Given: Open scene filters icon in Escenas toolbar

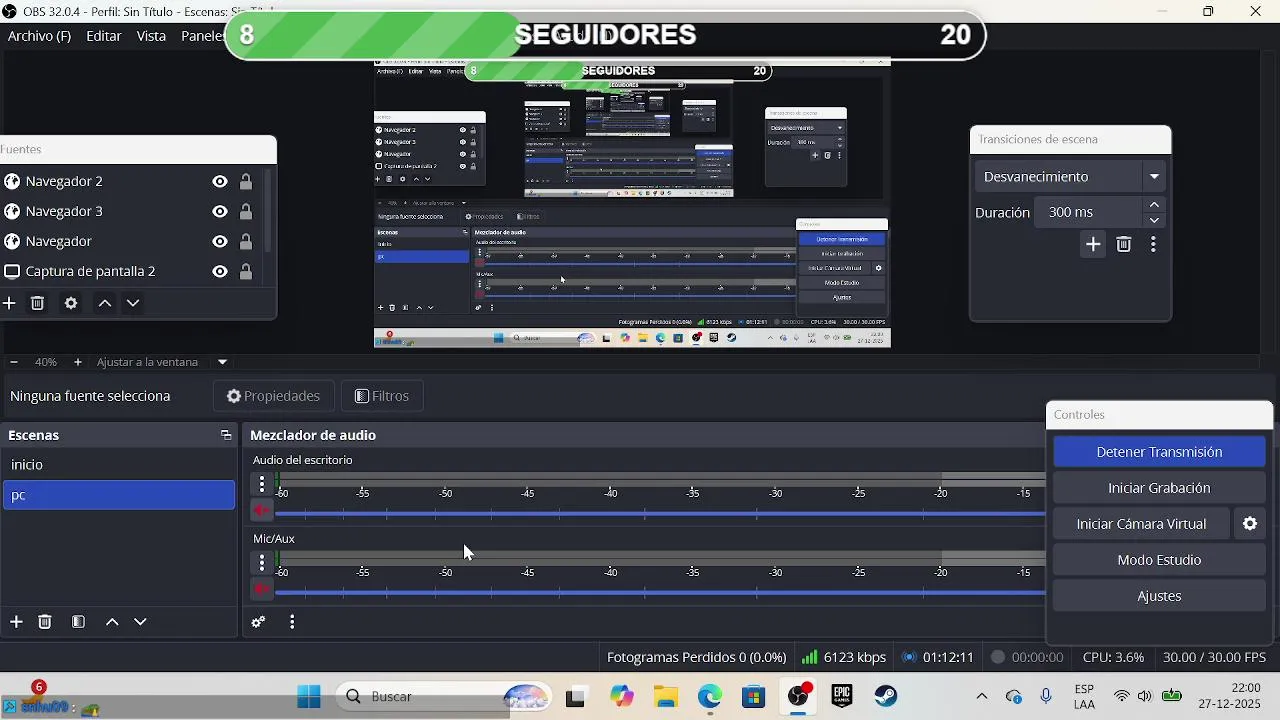Looking at the screenshot, I should (x=78, y=622).
